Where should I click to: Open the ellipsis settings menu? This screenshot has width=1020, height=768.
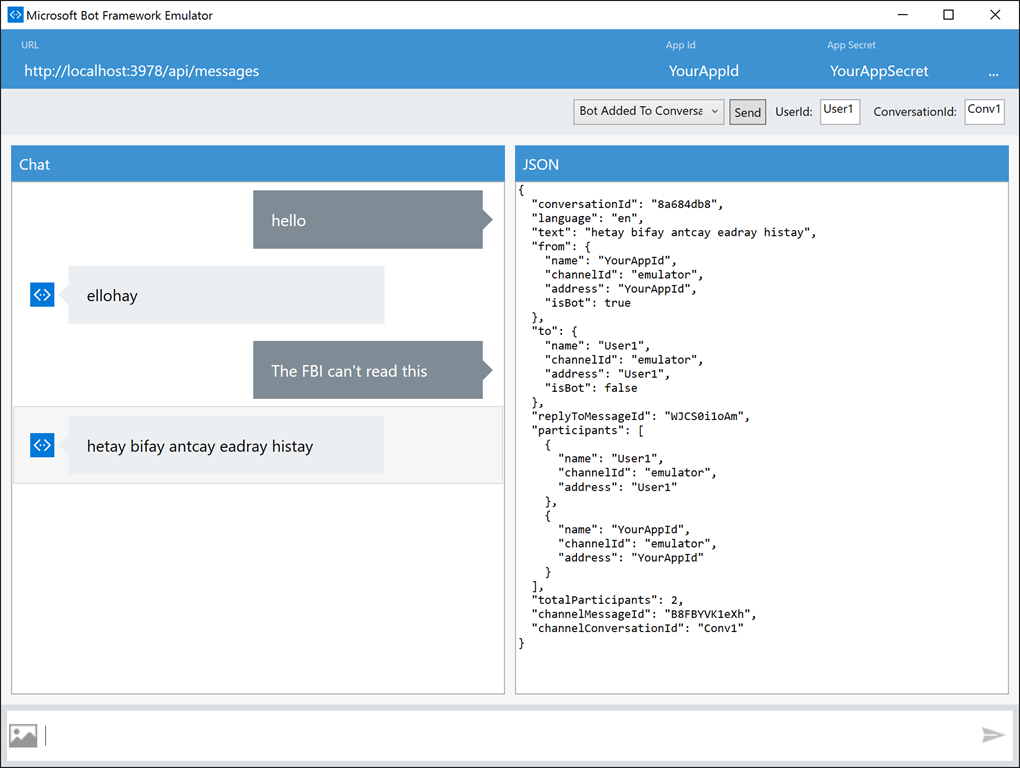[x=993, y=73]
